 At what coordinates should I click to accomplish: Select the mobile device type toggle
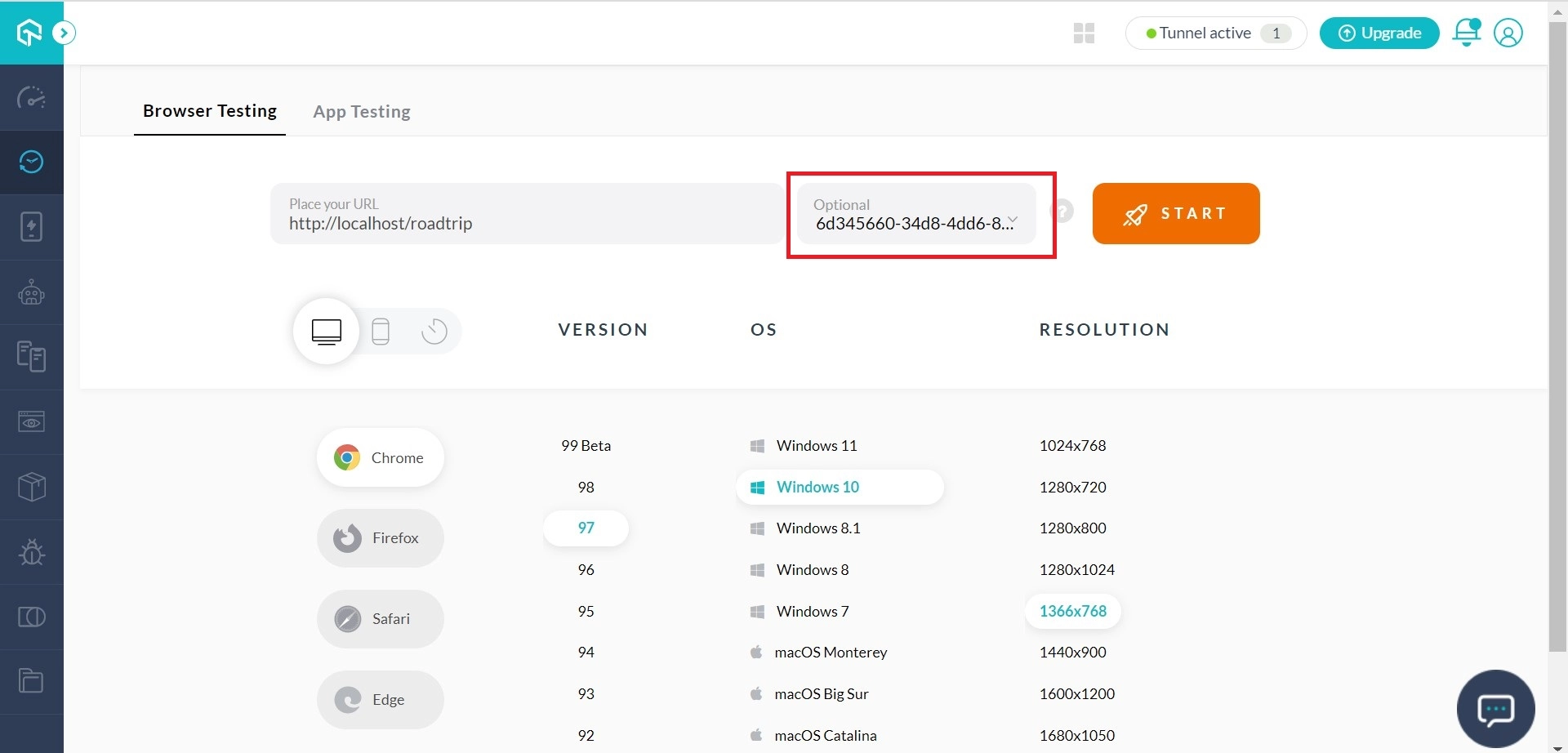[x=381, y=332]
